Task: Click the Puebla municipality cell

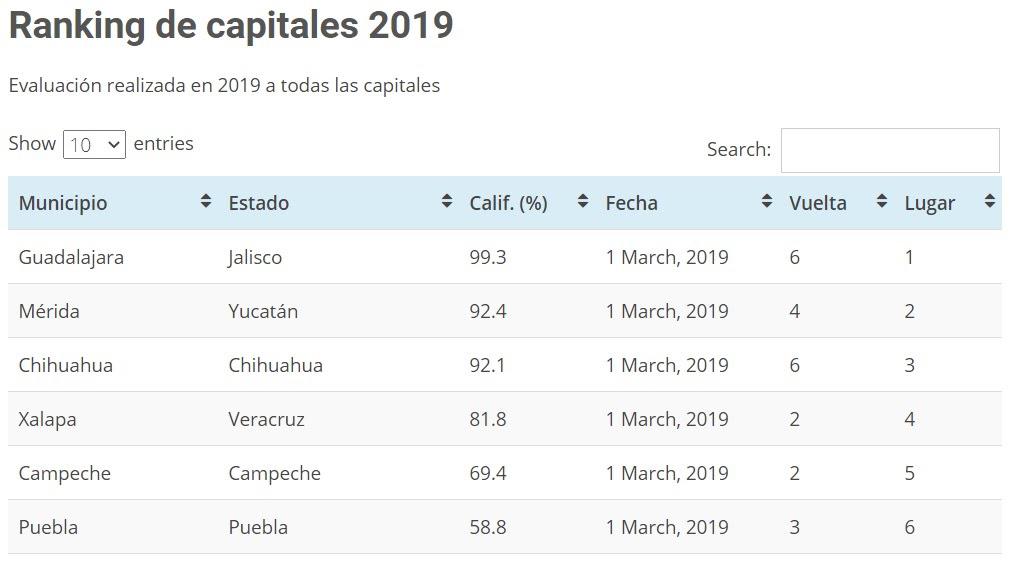Action: (48, 527)
